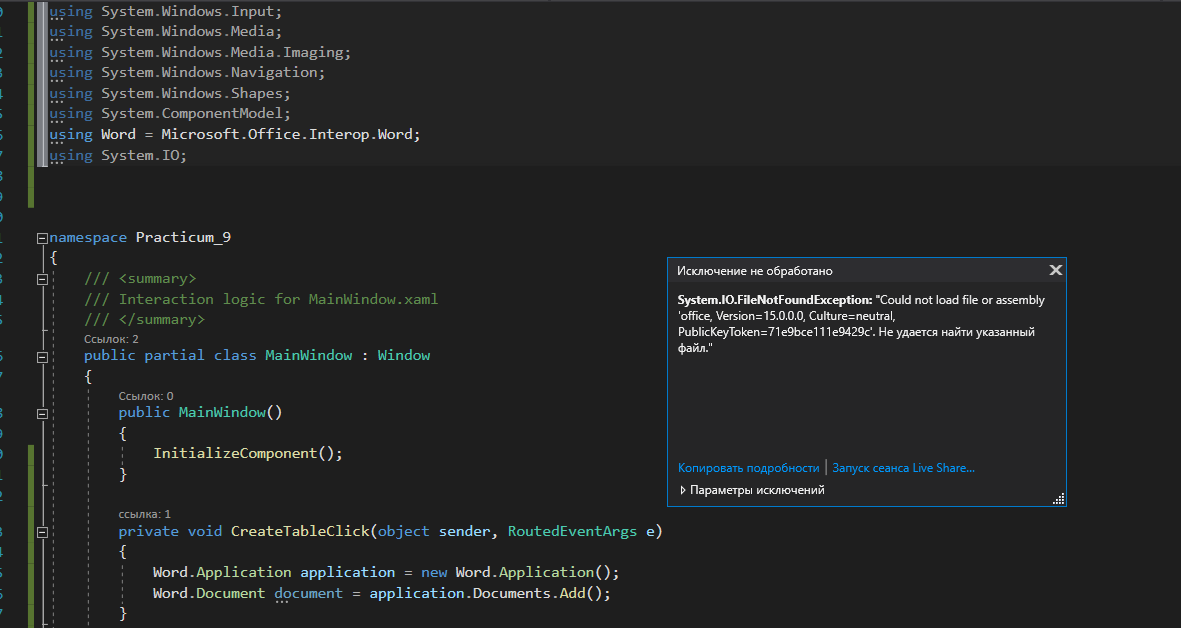1181x628 pixels.
Task: Click the Копировать подробности link
Action: [748, 468]
